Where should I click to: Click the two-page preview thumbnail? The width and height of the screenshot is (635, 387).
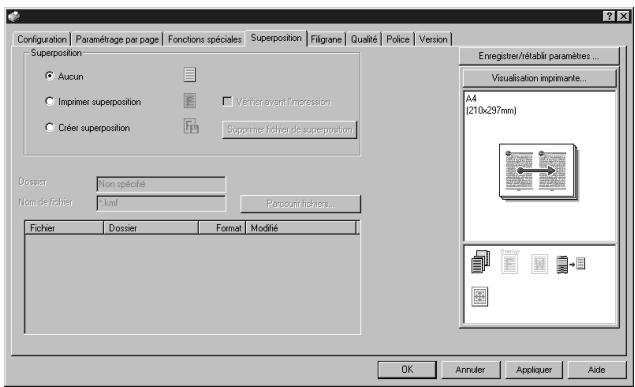click(x=539, y=172)
